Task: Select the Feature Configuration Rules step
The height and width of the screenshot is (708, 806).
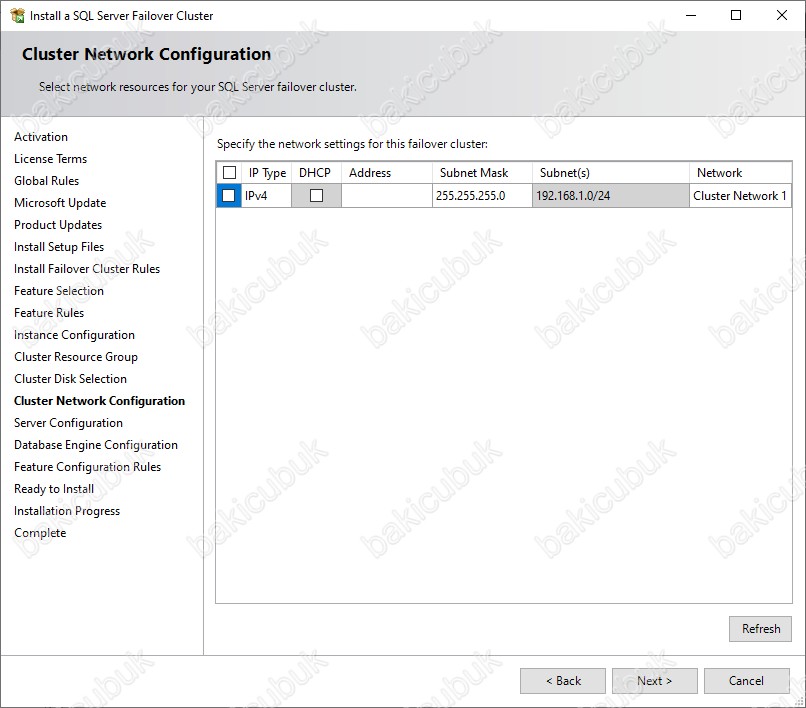Action: pos(87,467)
